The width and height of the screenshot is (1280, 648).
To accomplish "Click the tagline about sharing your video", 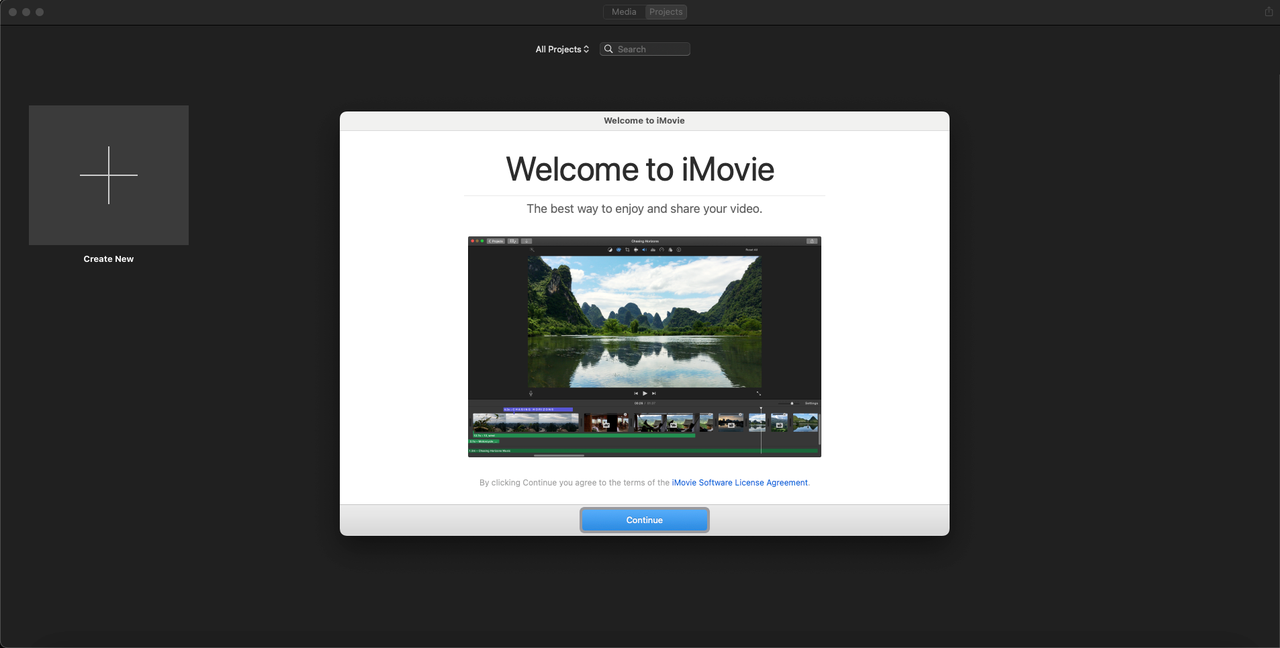I will click(x=644, y=209).
